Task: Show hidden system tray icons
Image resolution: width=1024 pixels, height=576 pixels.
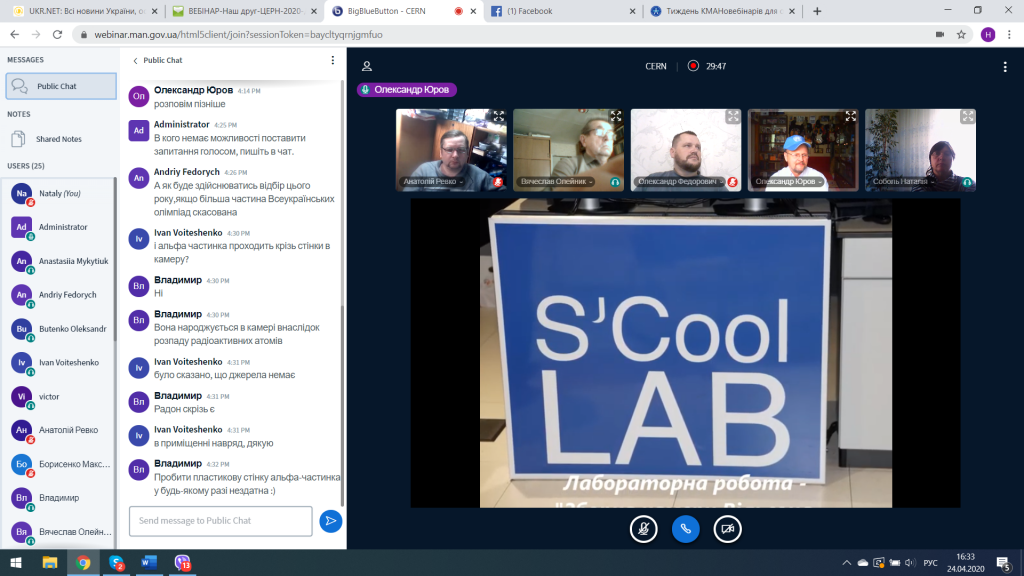Action: (846, 562)
